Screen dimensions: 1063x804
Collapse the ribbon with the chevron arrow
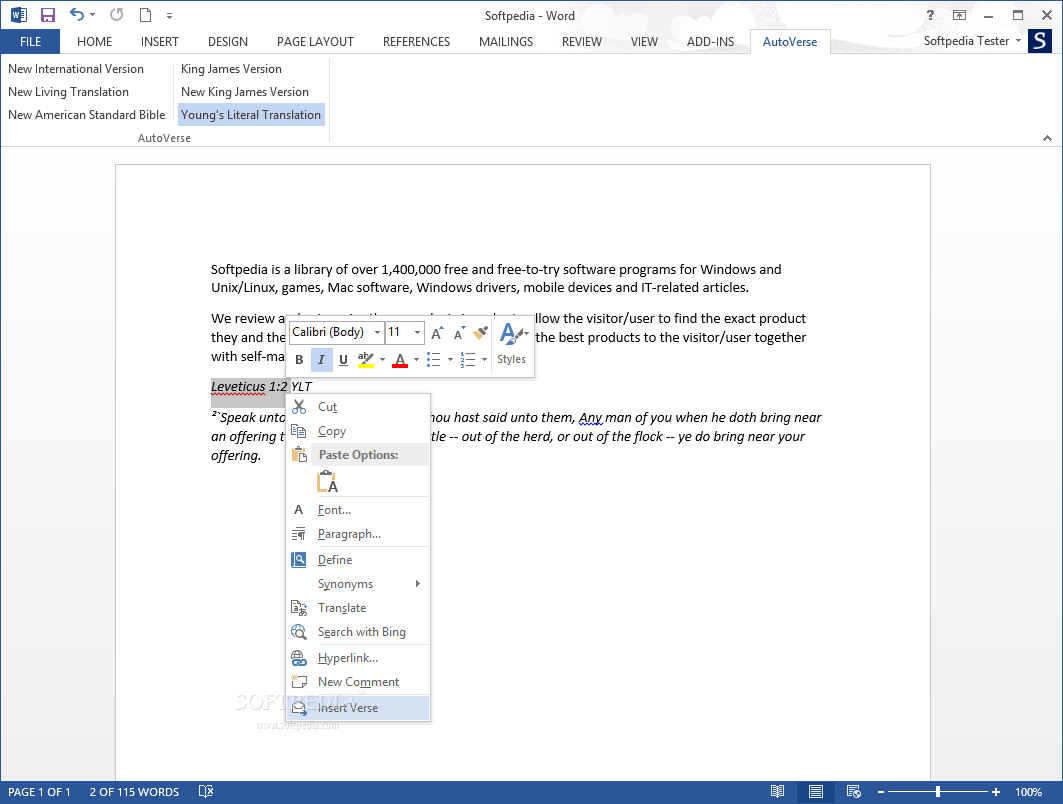coord(1047,138)
